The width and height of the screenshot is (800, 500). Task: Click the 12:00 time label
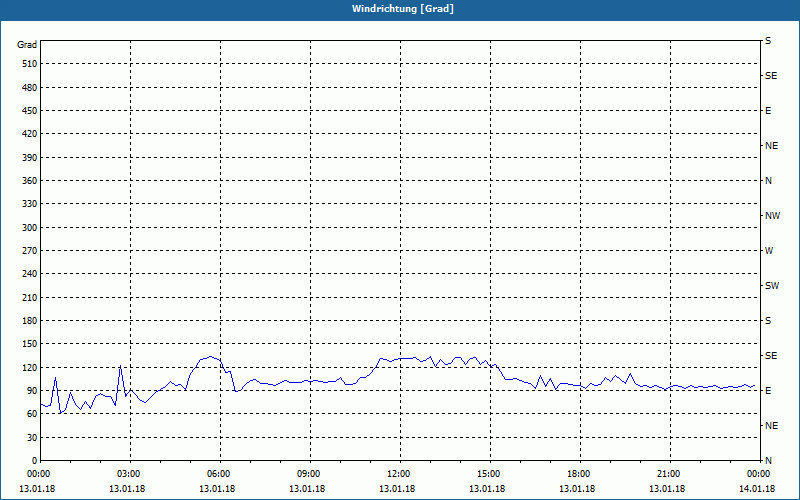400,474
